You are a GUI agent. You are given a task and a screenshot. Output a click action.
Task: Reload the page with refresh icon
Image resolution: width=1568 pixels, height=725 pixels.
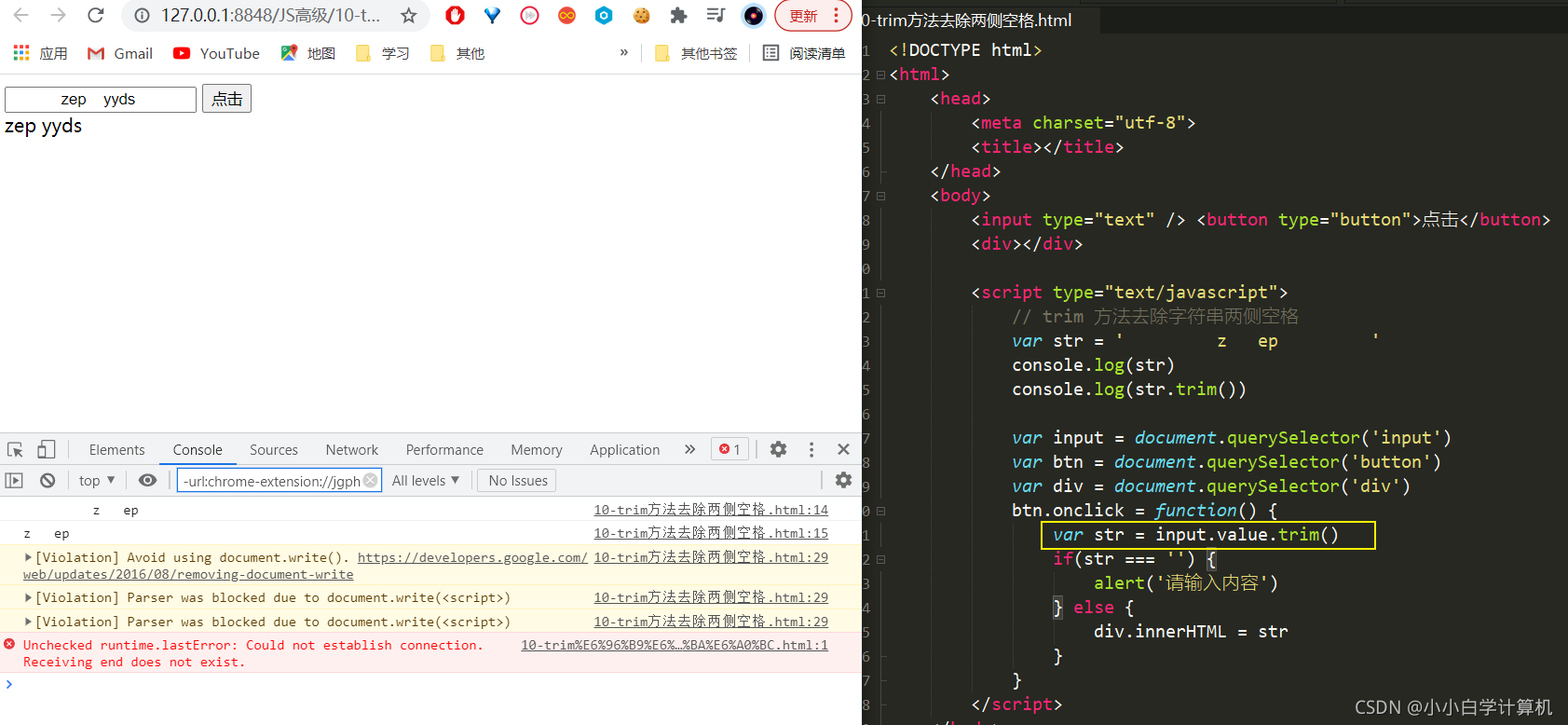point(95,15)
